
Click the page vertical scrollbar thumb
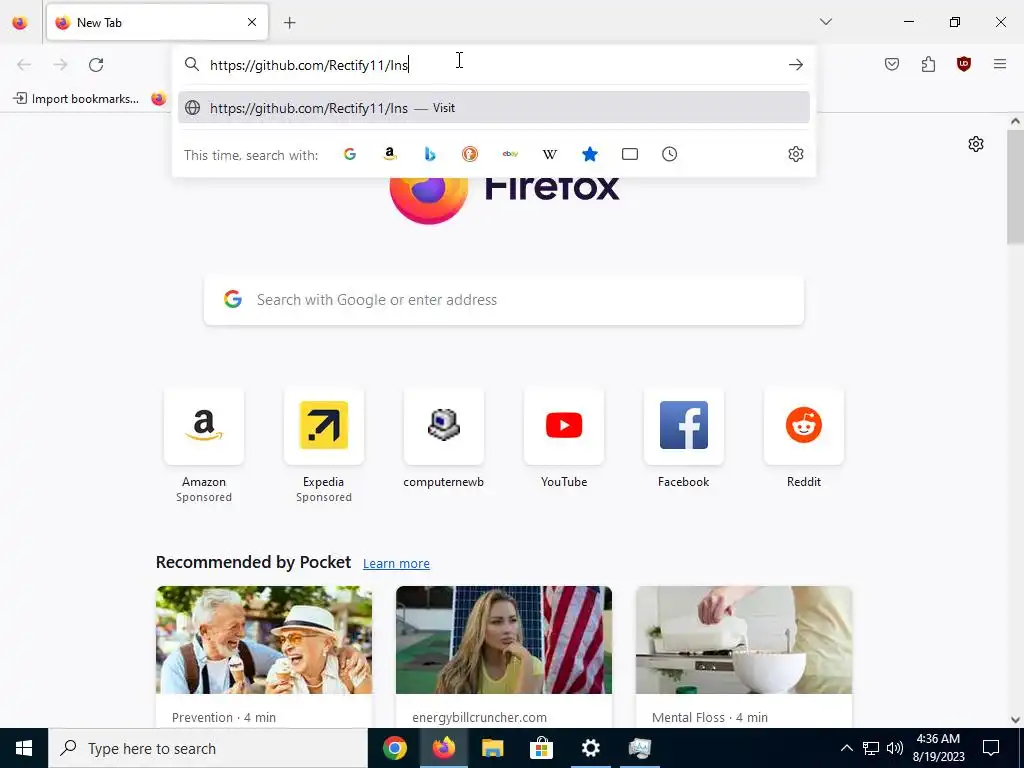[1015, 186]
